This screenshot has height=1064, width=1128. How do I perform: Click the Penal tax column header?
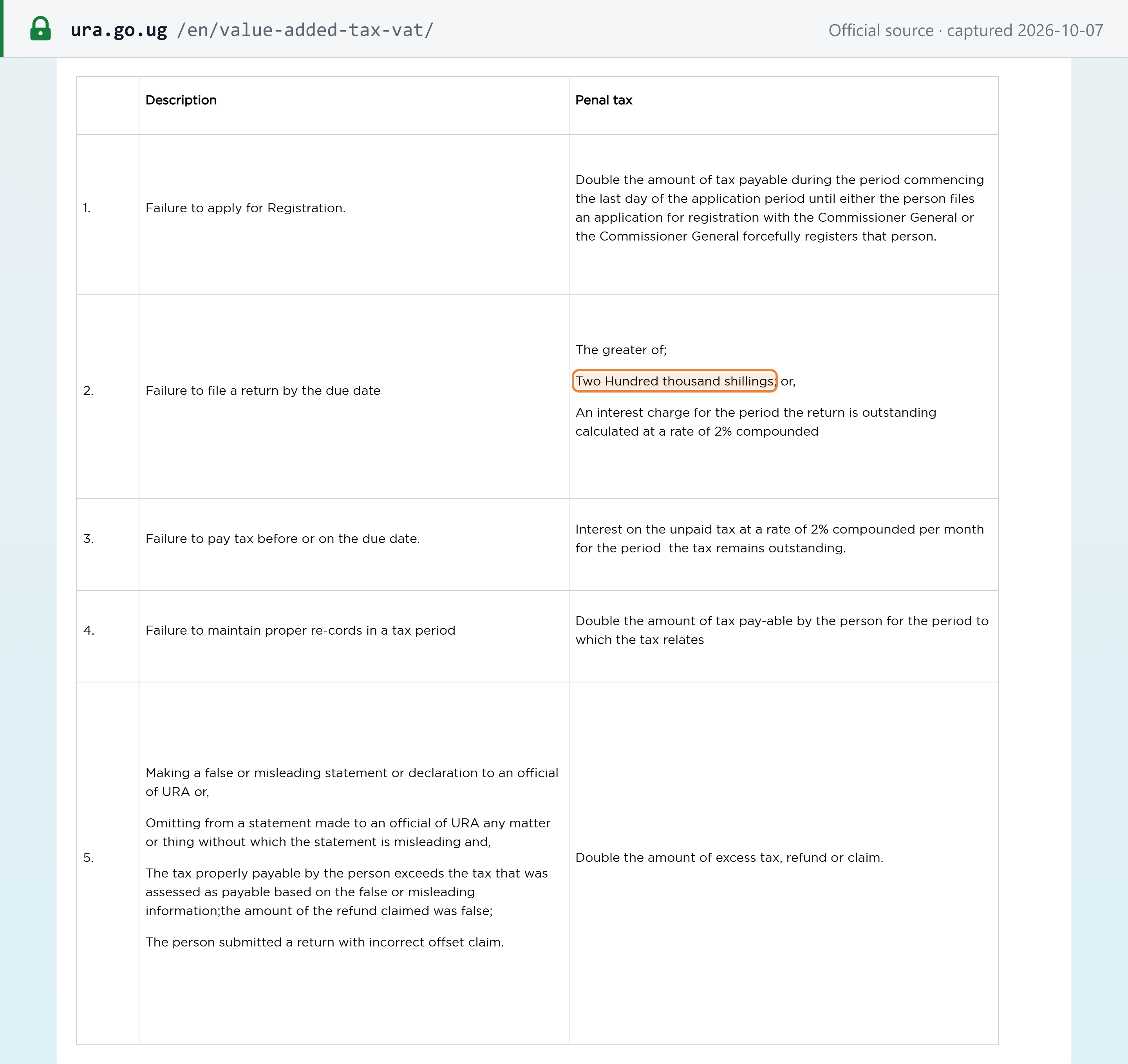[x=604, y=100]
